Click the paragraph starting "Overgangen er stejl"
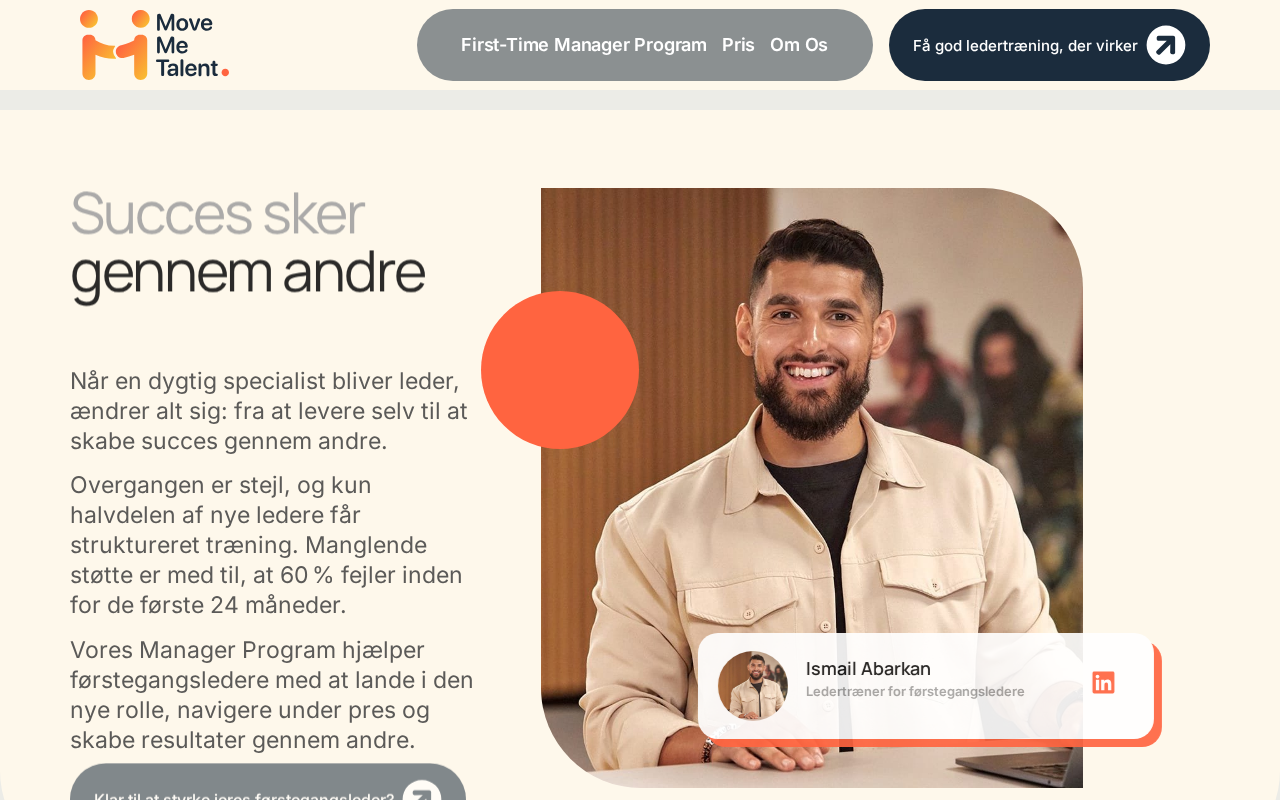The width and height of the screenshot is (1280, 800). click(x=266, y=545)
